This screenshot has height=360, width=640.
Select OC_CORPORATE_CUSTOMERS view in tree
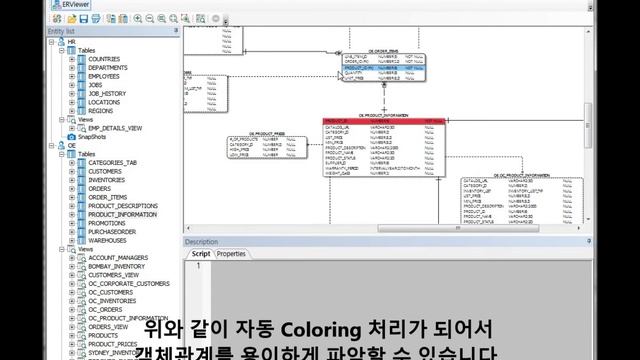(129, 284)
